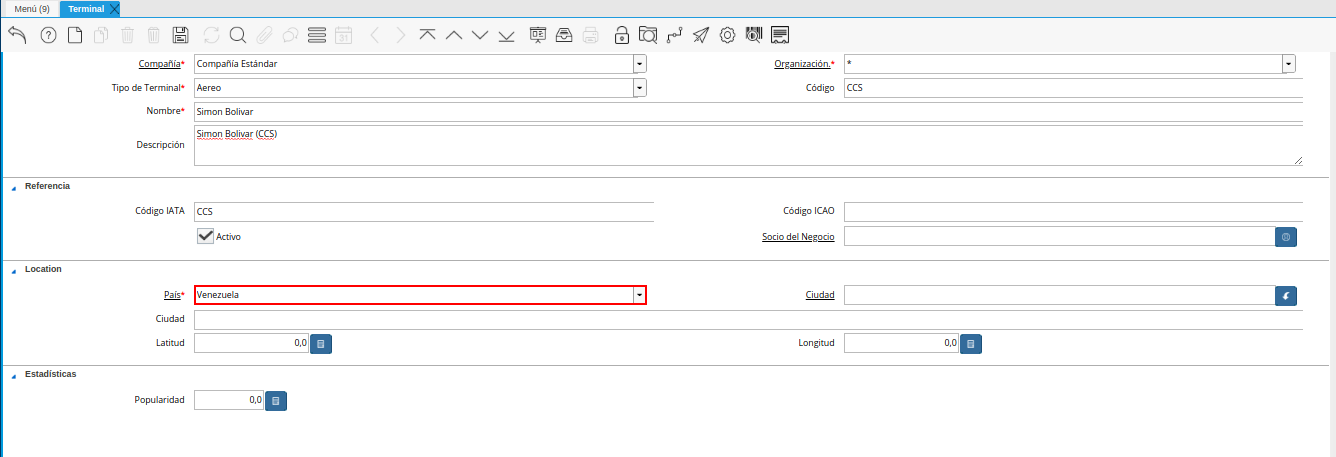Click the Longitud numeric field
Viewport: 1336px width, 457px height.
[x=901, y=343]
